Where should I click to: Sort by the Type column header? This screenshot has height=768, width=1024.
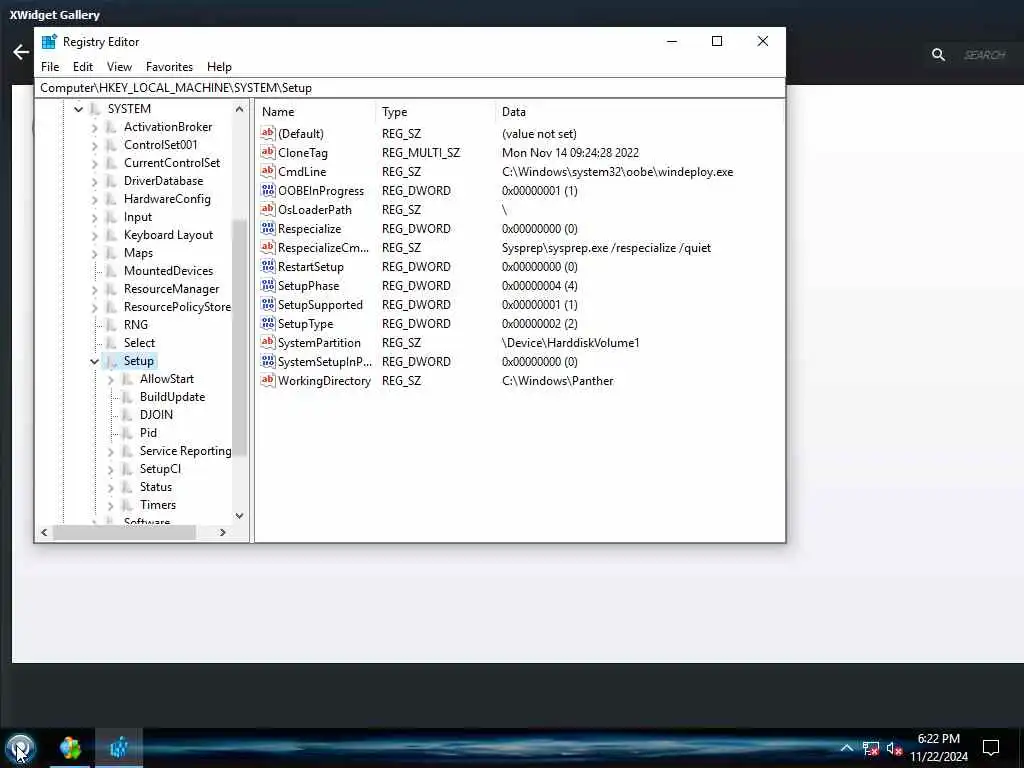click(436, 112)
